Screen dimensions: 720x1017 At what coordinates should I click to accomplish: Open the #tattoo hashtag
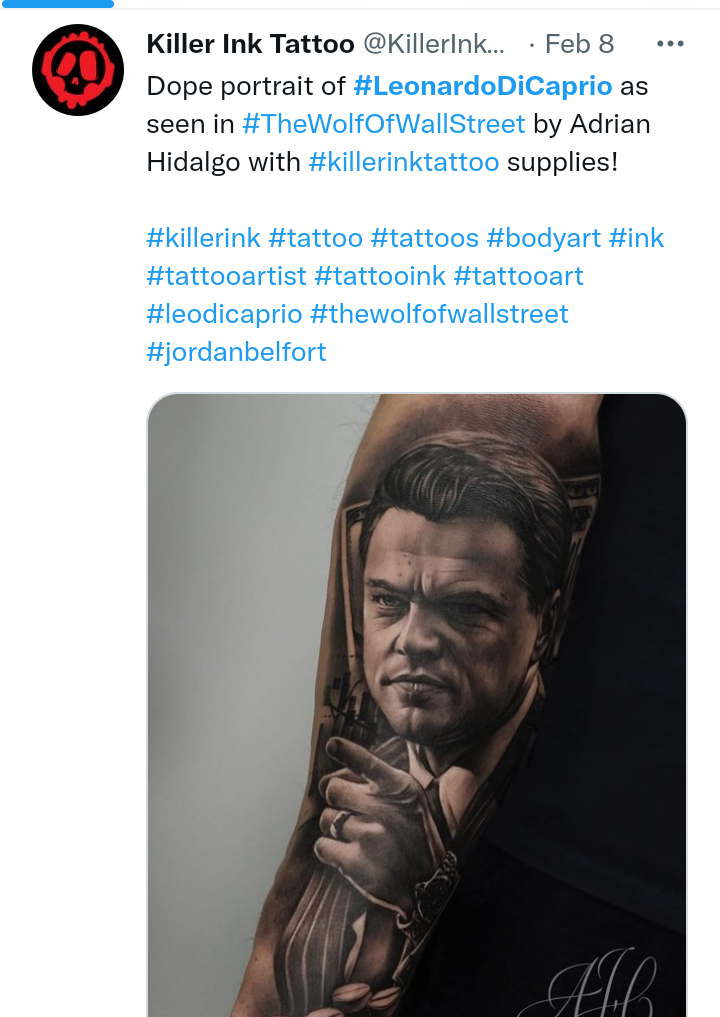coord(315,238)
